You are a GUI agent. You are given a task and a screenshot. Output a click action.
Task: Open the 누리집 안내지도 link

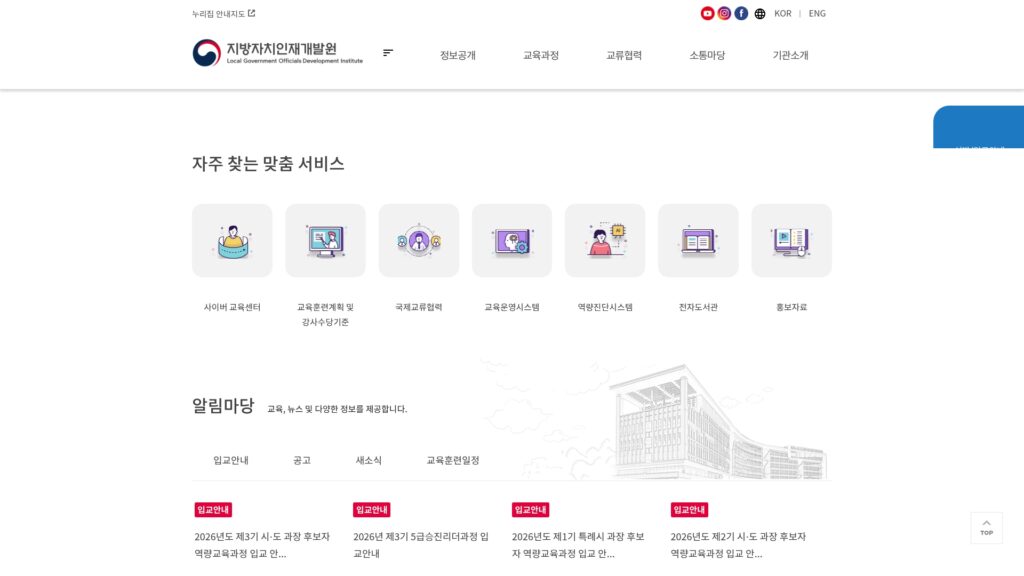216,12
